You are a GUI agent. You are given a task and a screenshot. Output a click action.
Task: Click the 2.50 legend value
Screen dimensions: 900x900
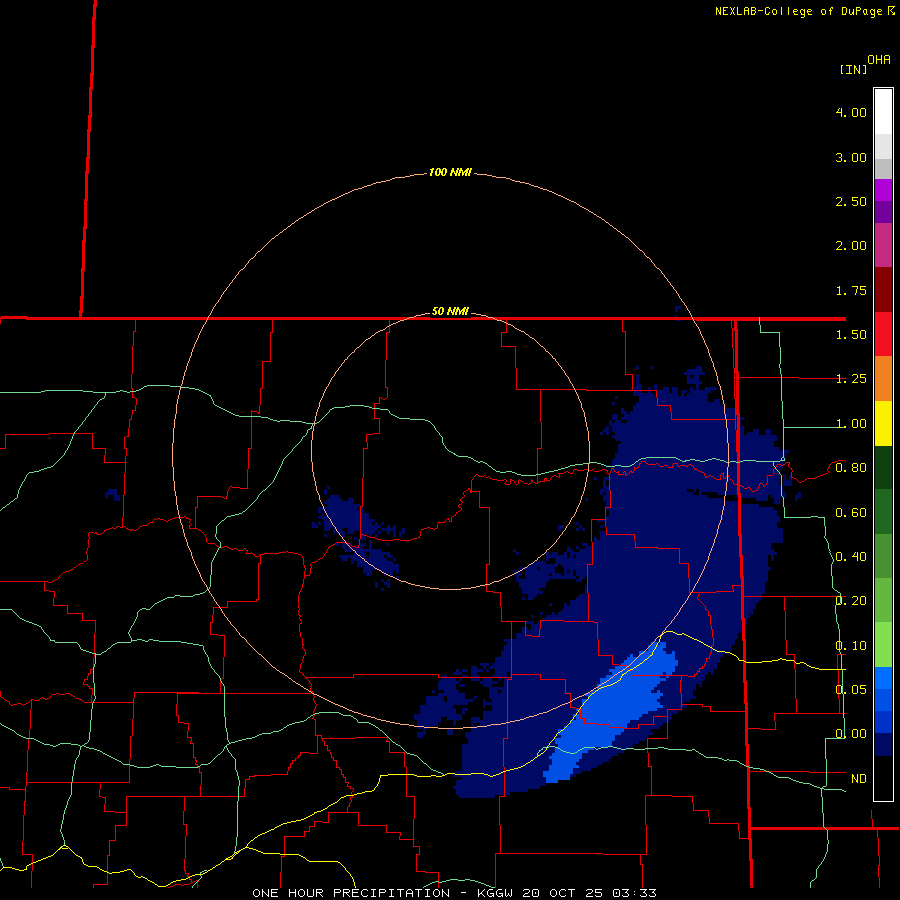pyautogui.click(x=851, y=201)
